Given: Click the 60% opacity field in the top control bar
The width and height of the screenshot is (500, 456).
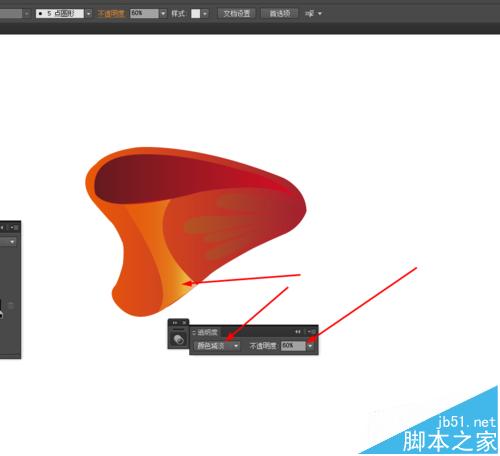Looking at the screenshot, I should point(144,14).
